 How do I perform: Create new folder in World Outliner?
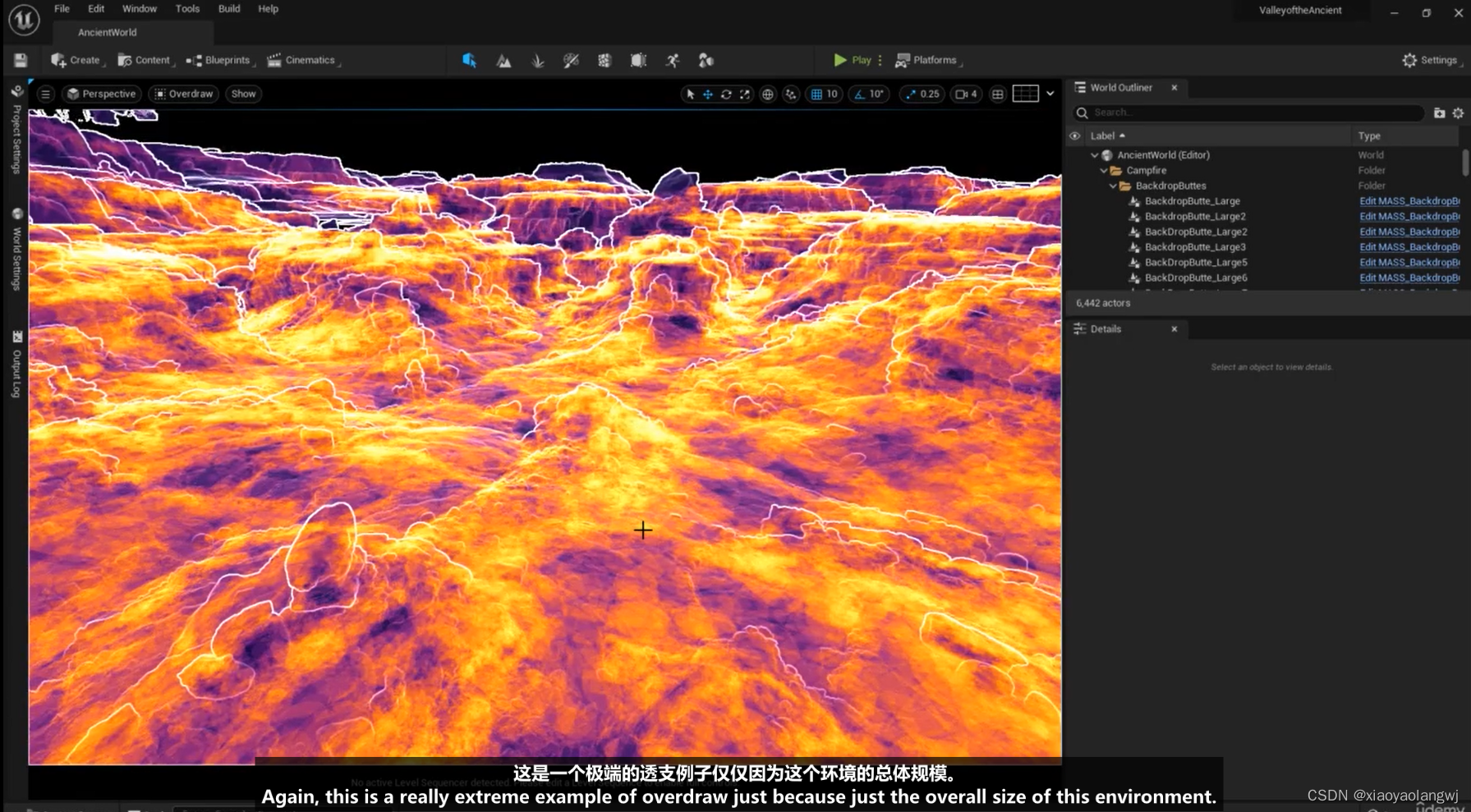(1439, 113)
